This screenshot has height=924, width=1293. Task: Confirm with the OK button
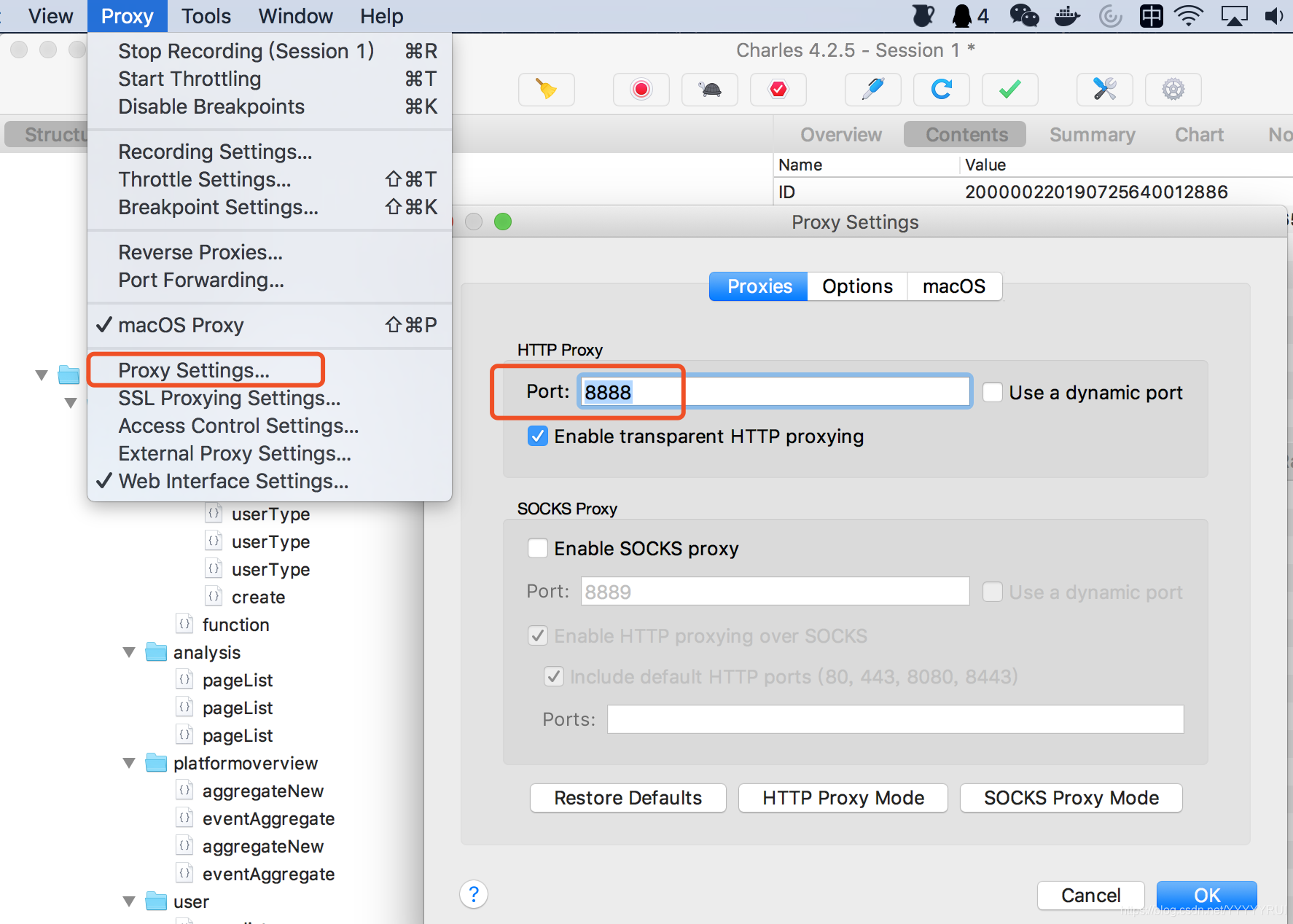tap(1207, 895)
